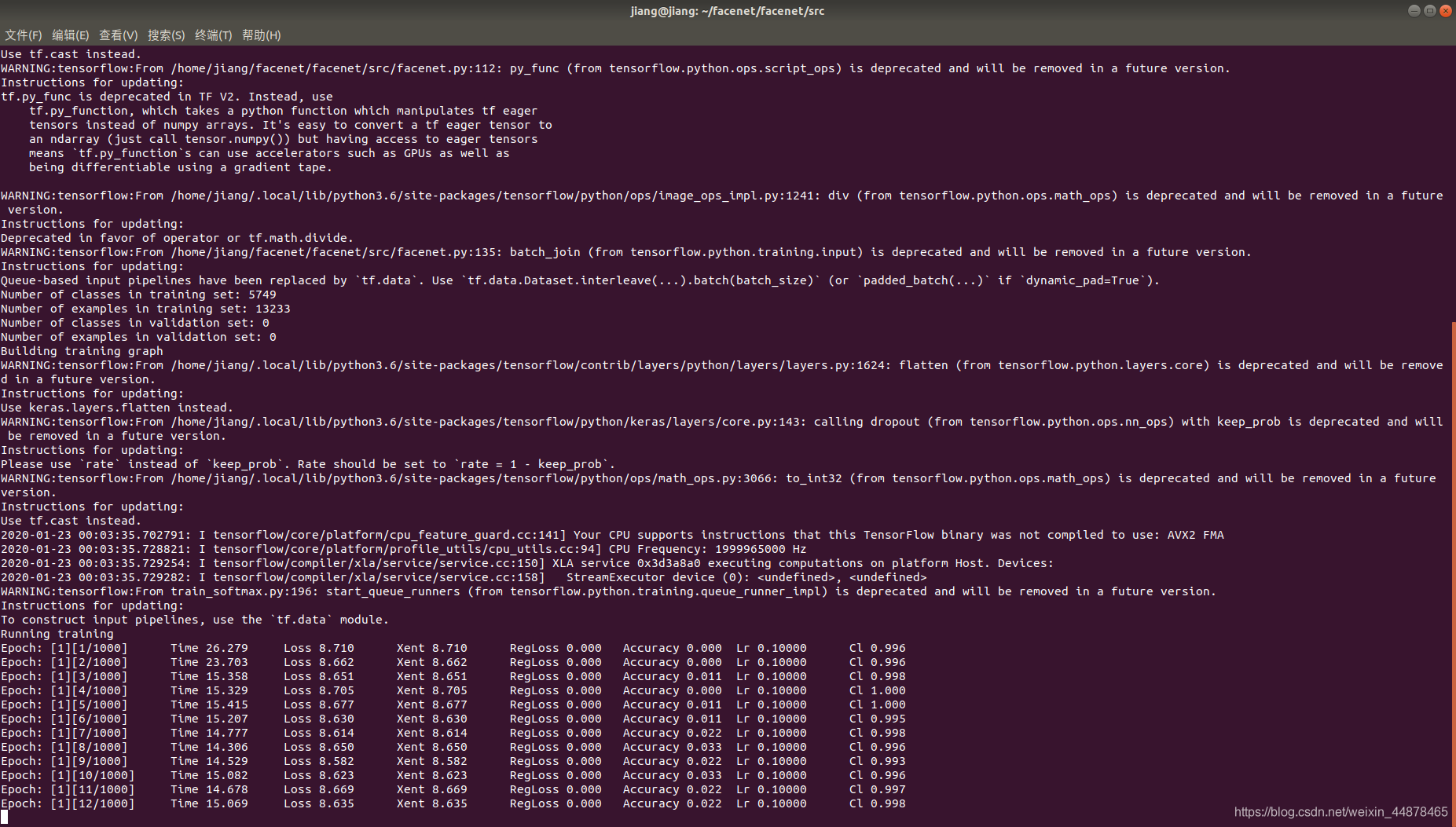The image size is (1456, 827).
Task: Click the 'Please use `rate` instead' line
Action: pyautogui.click(x=308, y=464)
